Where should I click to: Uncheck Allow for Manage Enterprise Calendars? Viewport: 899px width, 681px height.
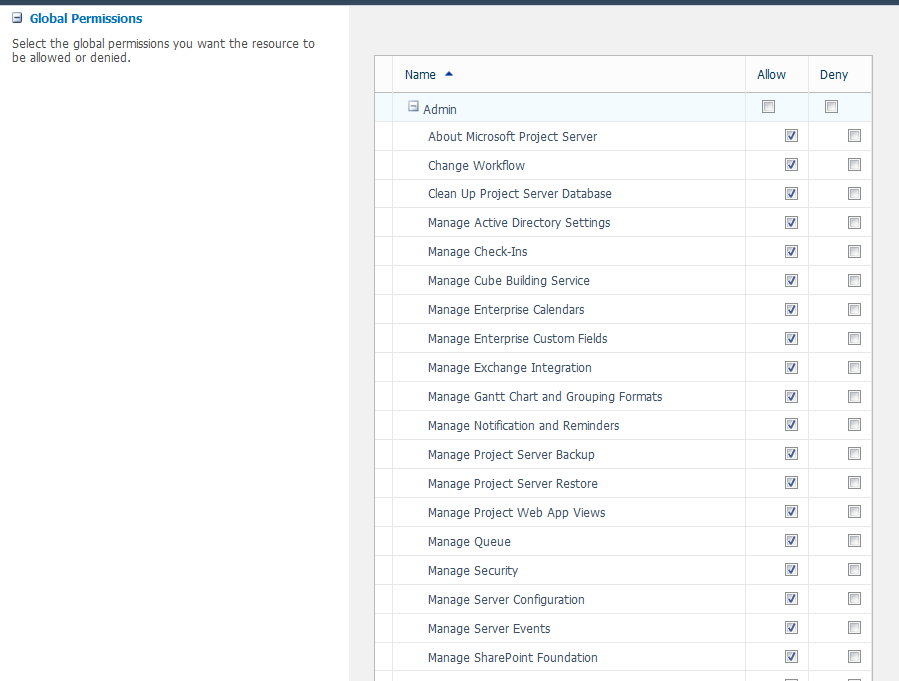tap(791, 310)
